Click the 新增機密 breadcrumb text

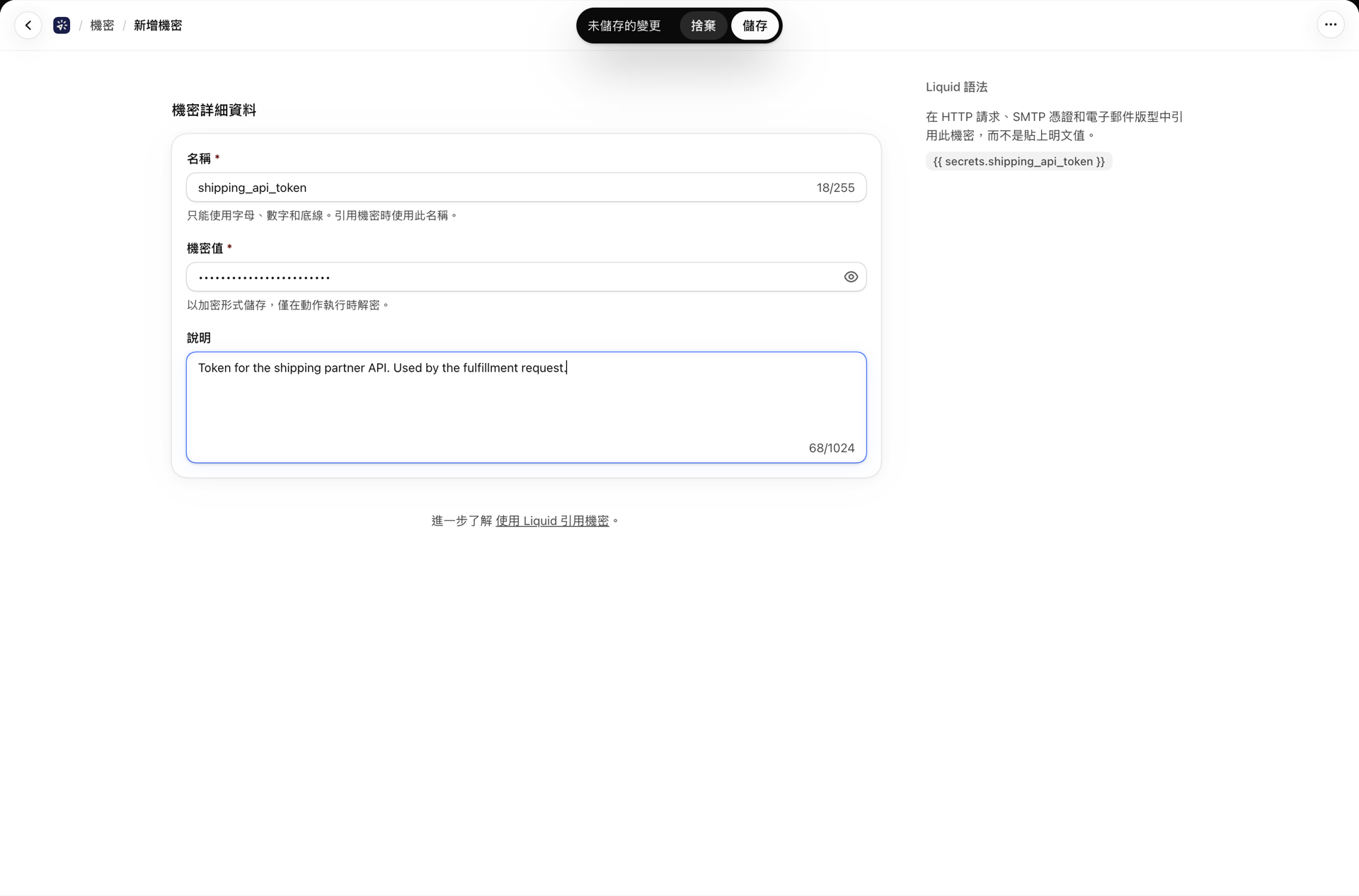click(x=158, y=25)
